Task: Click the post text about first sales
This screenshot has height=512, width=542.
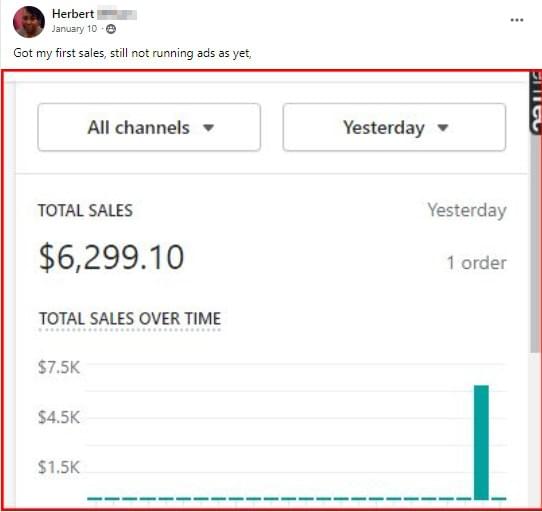Action: click(132, 53)
